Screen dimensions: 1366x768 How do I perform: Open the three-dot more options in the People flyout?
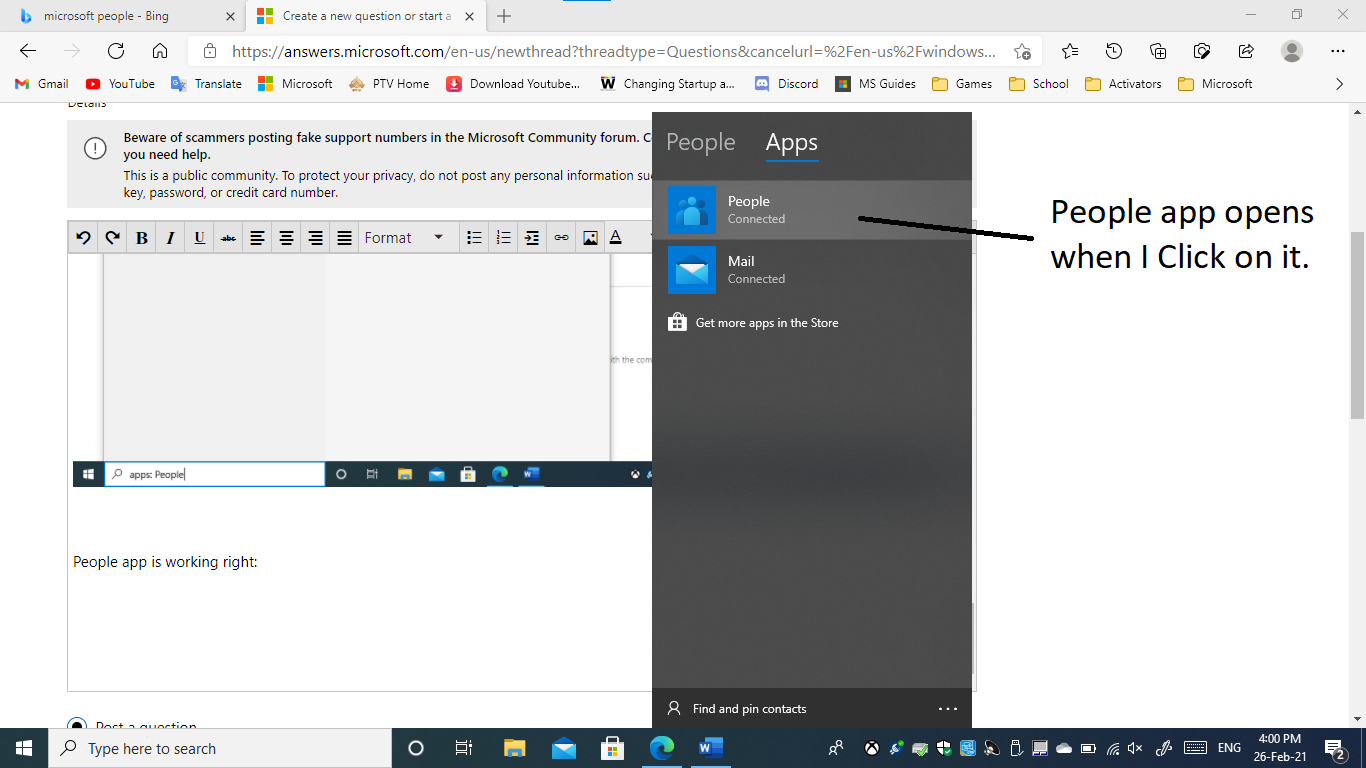(x=948, y=709)
